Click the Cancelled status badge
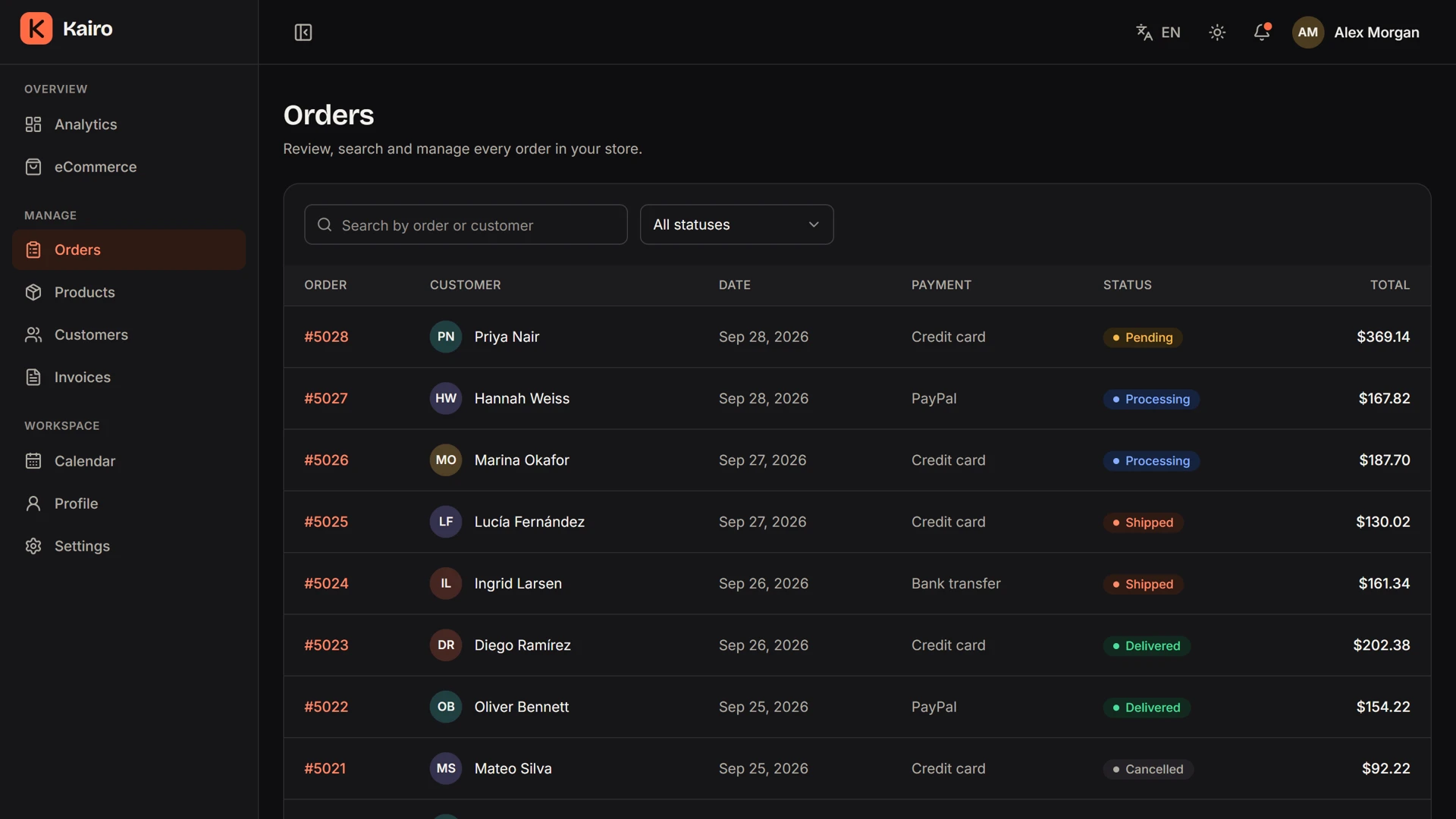Image resolution: width=1456 pixels, height=819 pixels. [1148, 769]
